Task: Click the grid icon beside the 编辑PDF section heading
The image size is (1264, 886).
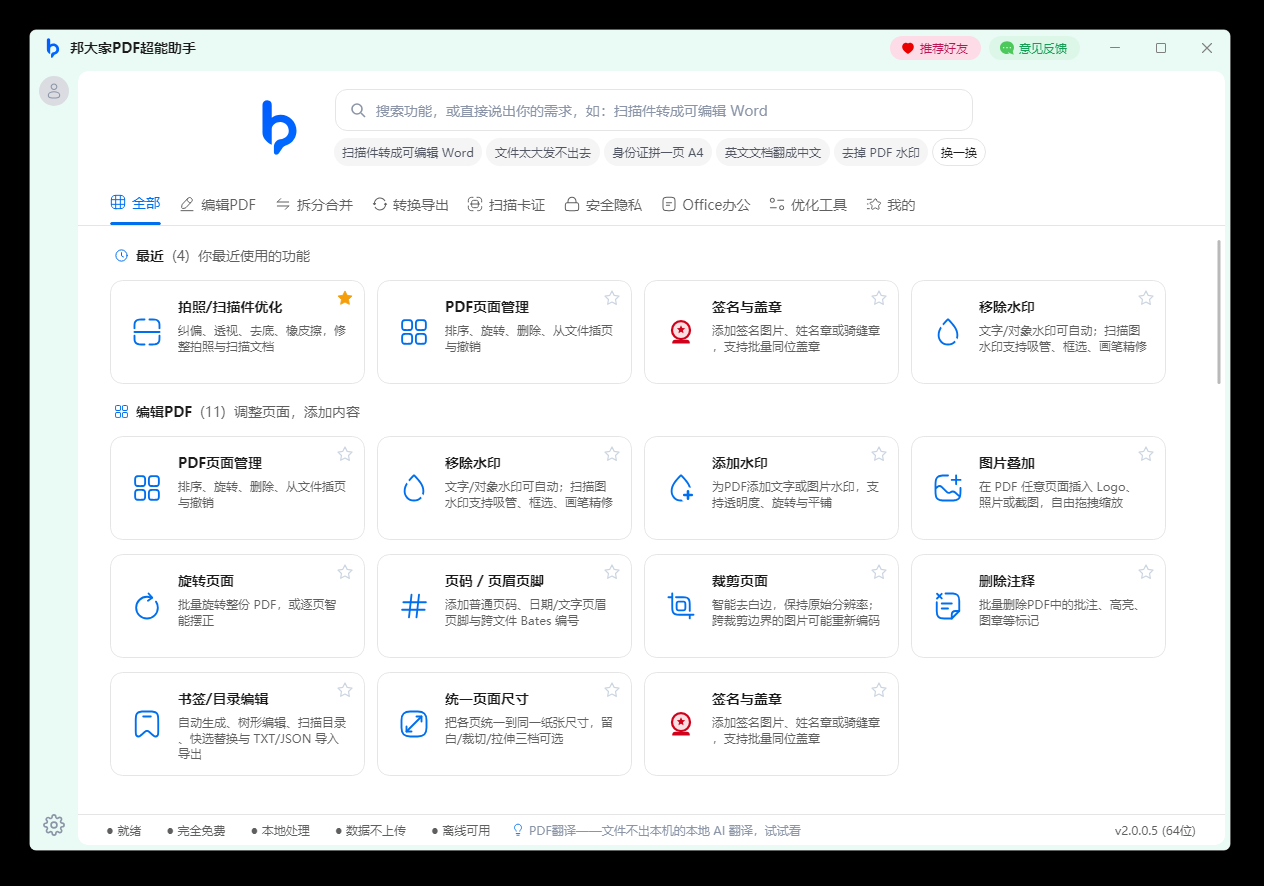Action: 121,412
